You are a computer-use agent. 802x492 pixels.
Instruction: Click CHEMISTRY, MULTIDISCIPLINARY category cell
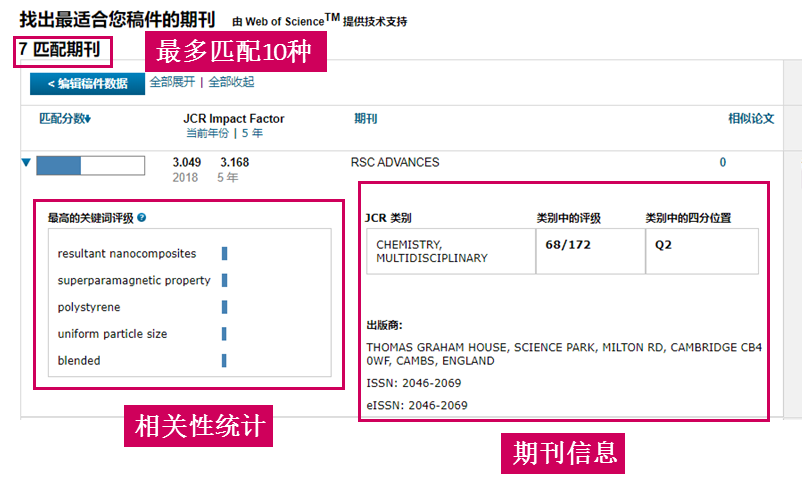pos(451,251)
